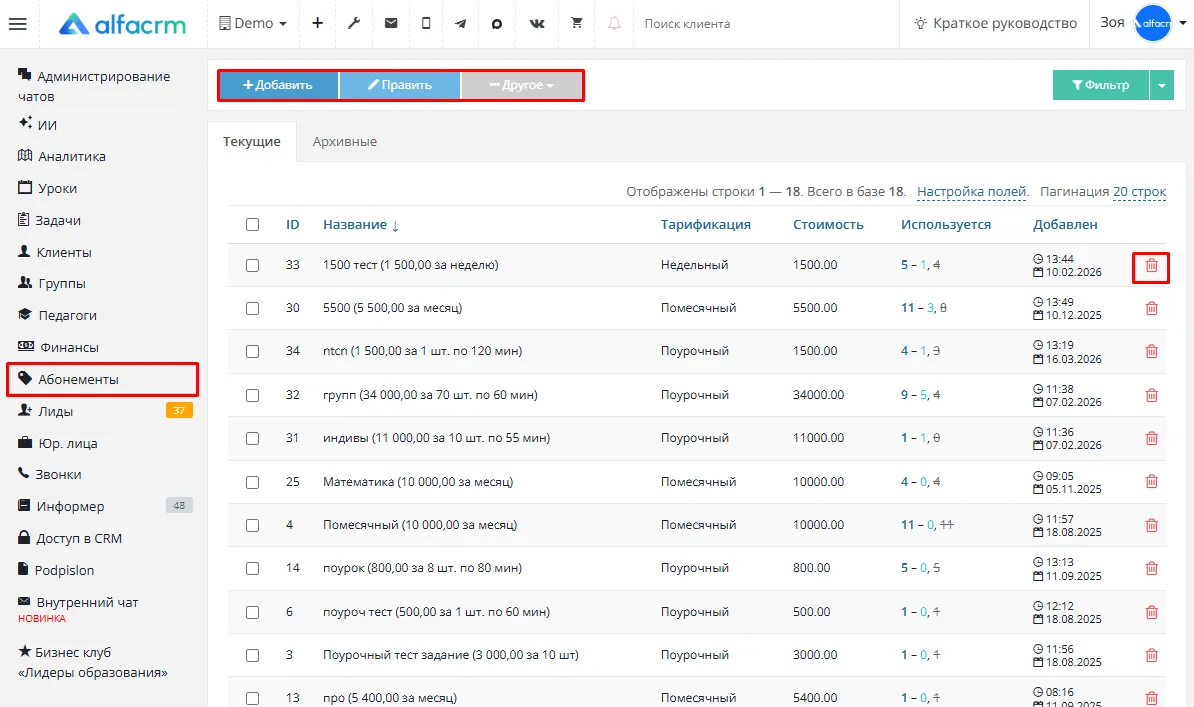The image size is (1194, 707).
Task: Click the mobile phone icon
Action: tap(426, 24)
